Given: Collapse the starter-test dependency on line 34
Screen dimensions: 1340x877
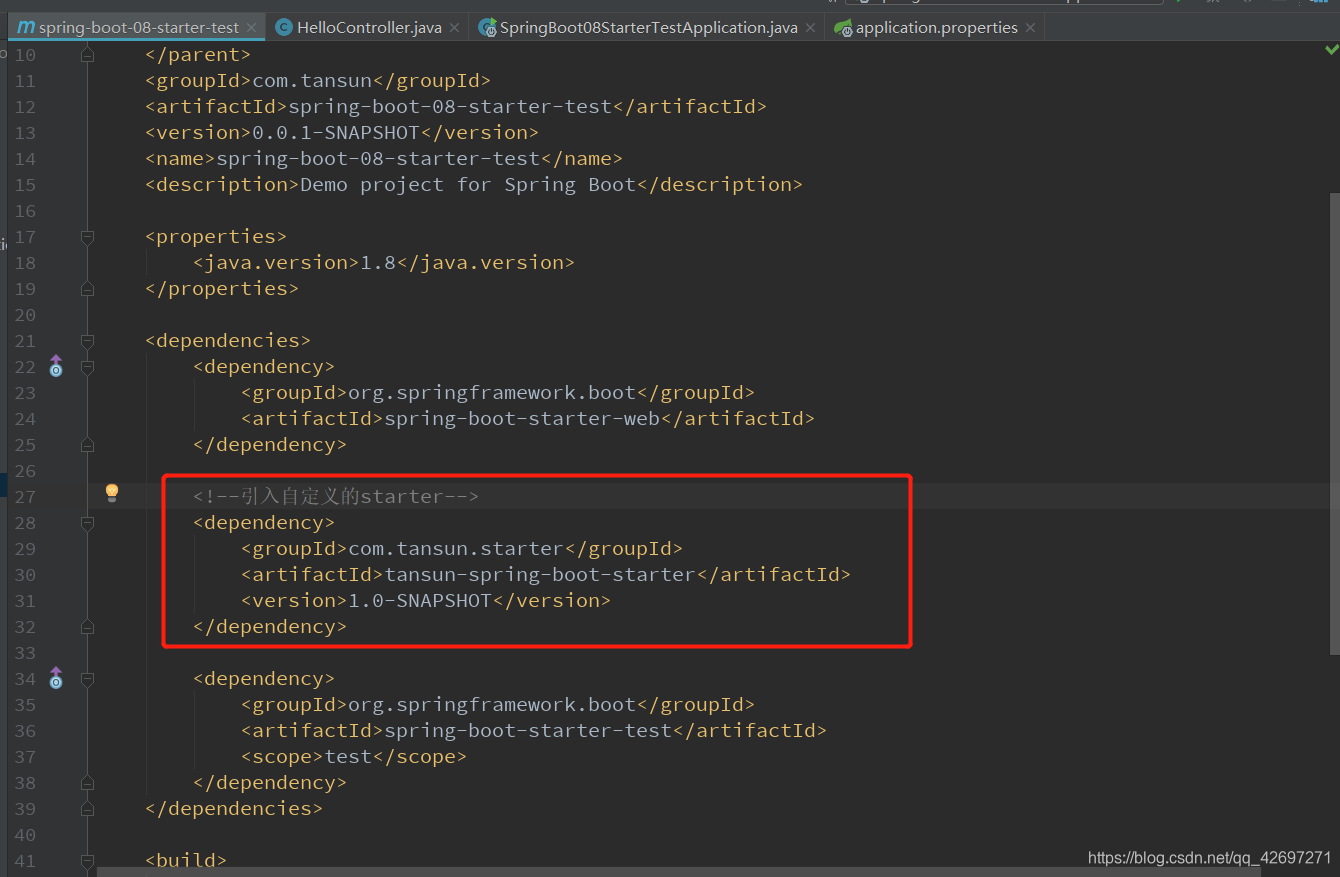Looking at the screenshot, I should (x=88, y=679).
